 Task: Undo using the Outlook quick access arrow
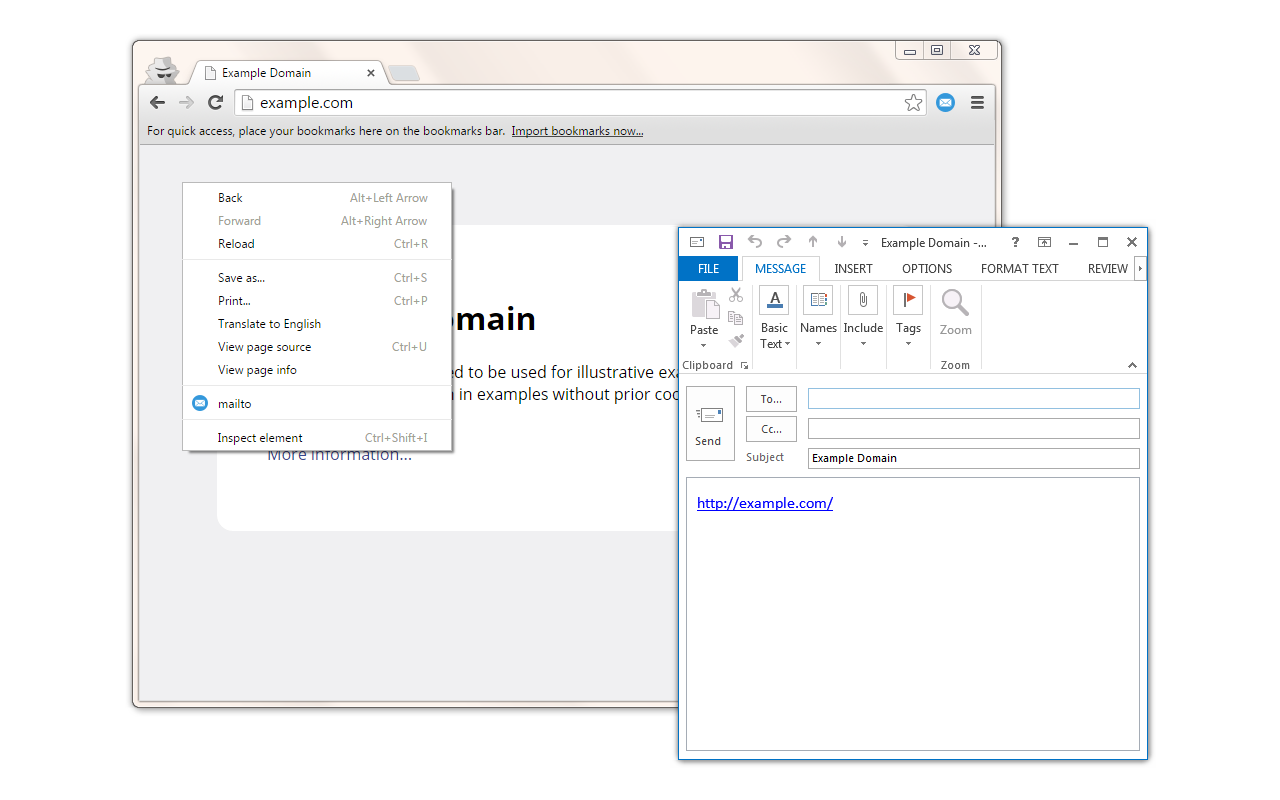755,242
